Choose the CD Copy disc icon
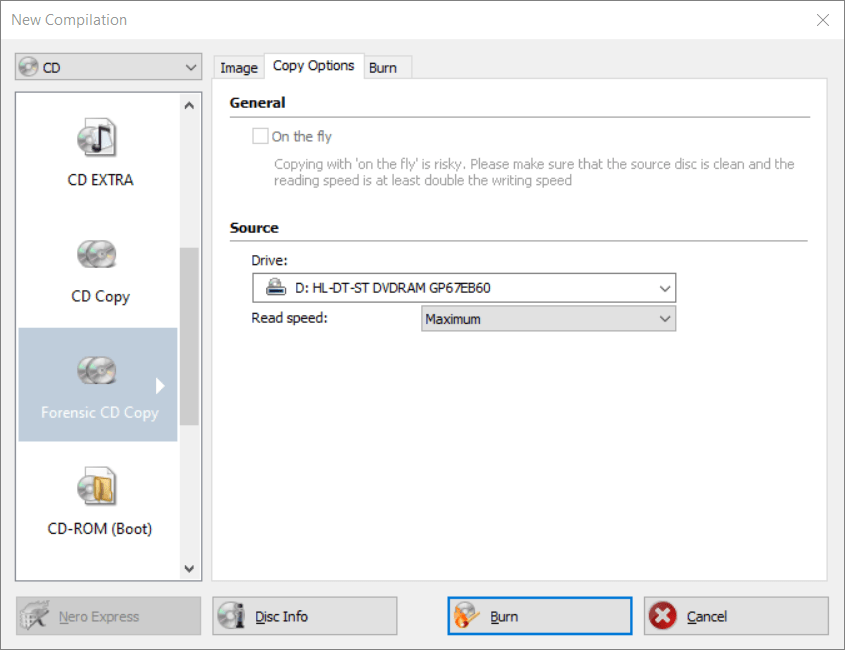This screenshot has width=845, height=650. point(98,255)
